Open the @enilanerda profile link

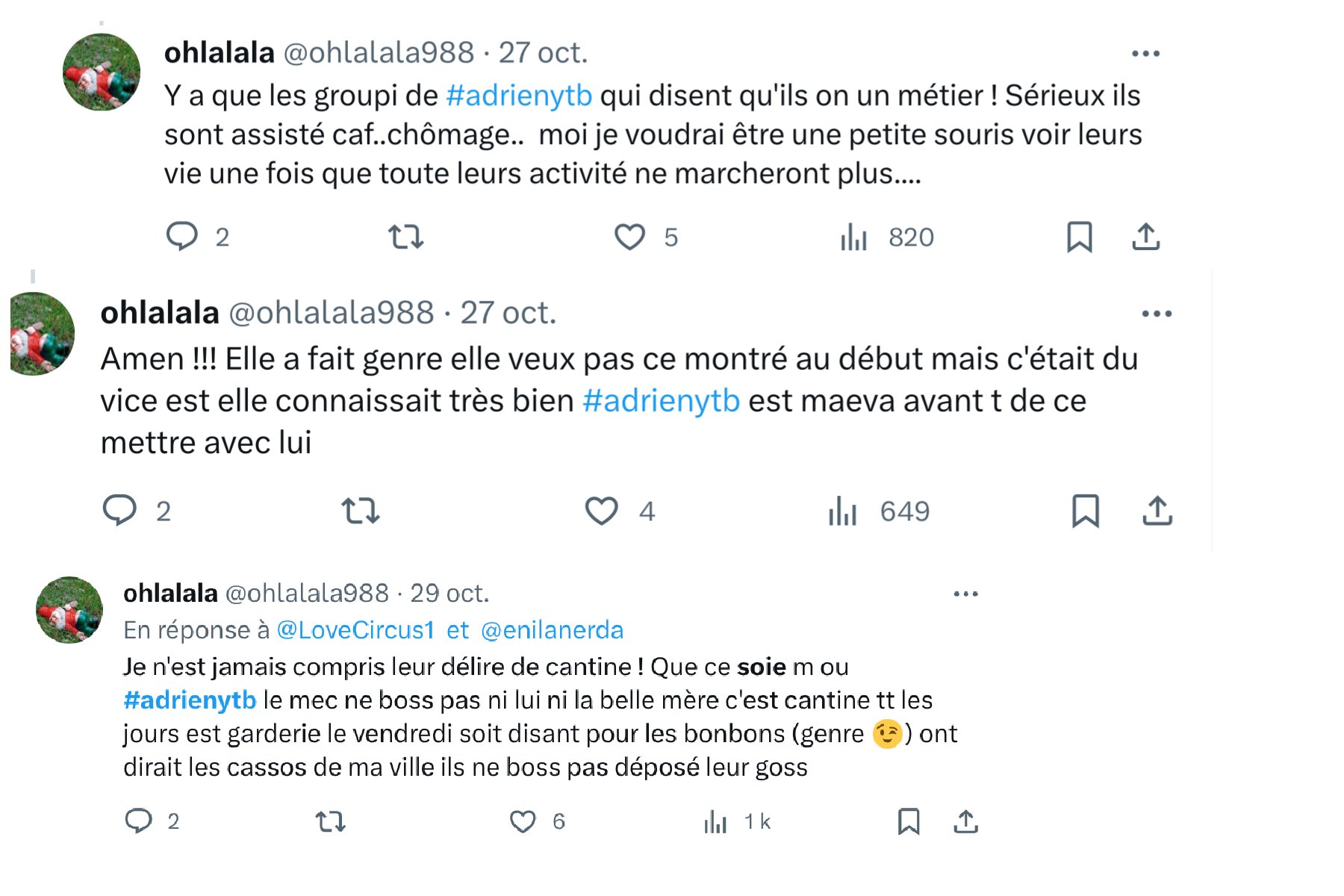552,630
